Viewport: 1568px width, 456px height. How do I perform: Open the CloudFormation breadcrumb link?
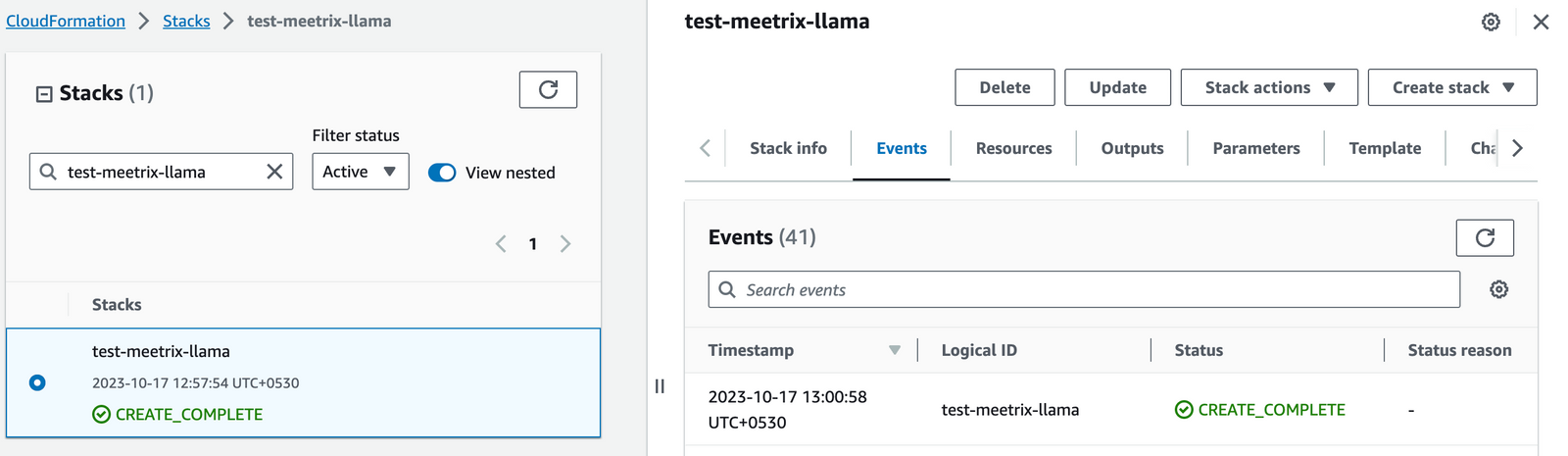[x=66, y=21]
